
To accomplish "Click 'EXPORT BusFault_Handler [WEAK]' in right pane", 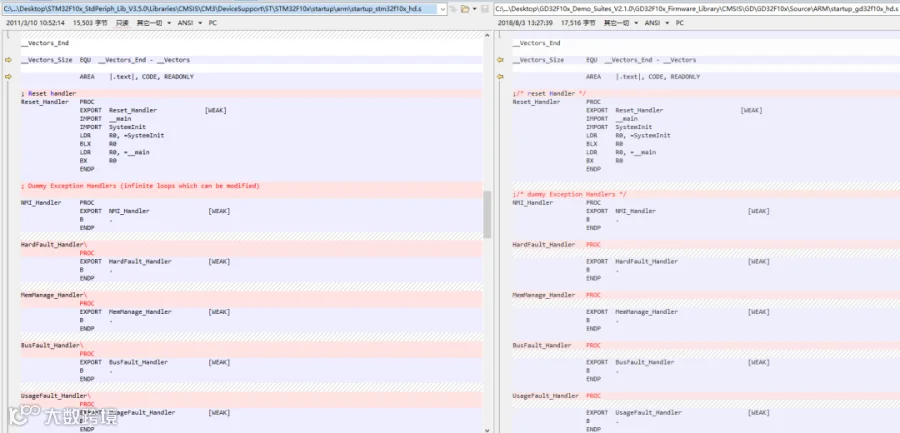I will click(678, 362).
